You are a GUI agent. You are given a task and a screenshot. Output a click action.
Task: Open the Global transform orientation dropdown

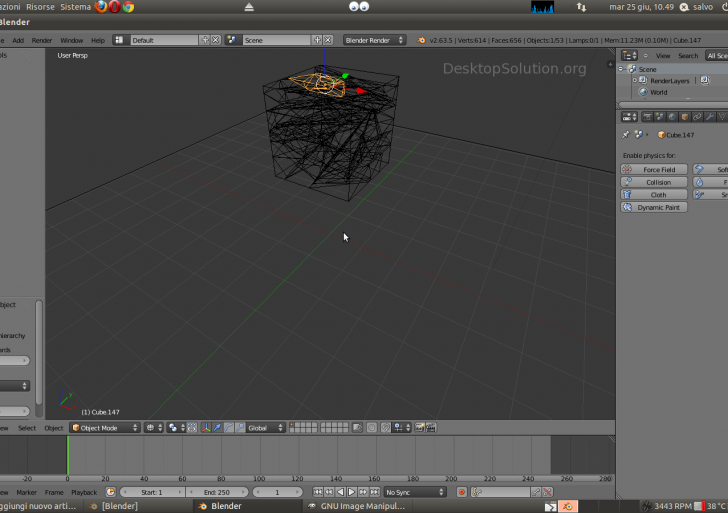[264, 428]
